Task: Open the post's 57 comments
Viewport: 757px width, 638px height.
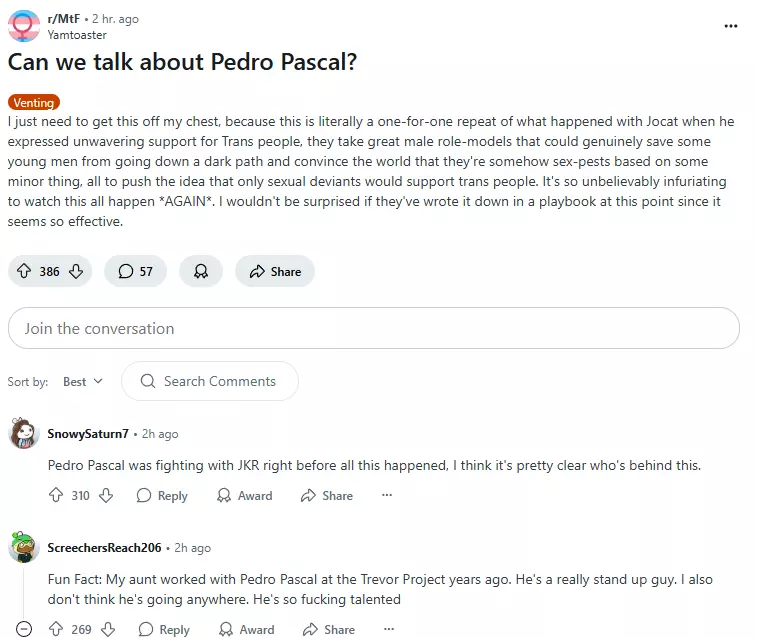Action: [135, 271]
